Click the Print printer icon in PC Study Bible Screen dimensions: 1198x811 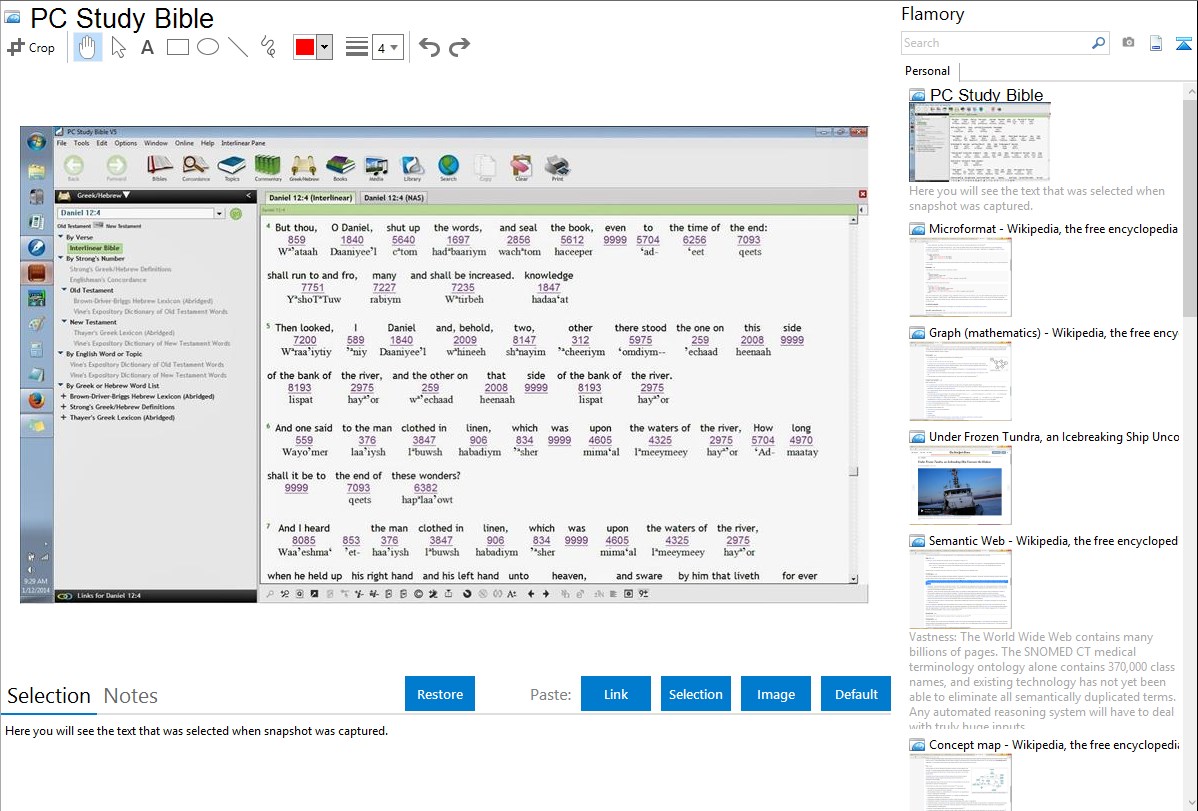pos(557,167)
